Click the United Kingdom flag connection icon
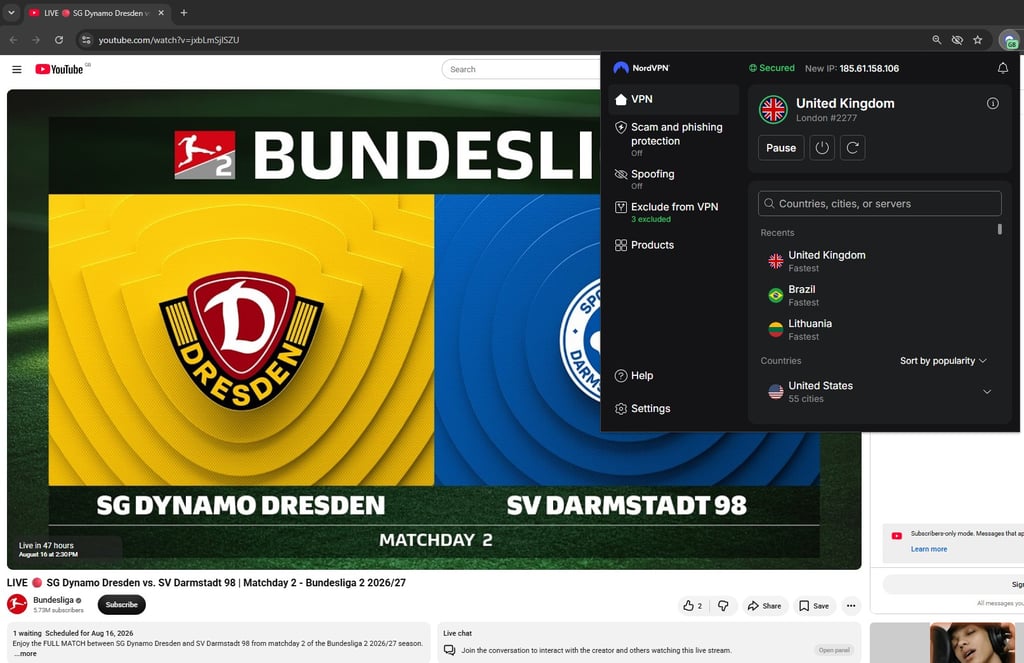Viewport: 1024px width, 663px height. click(x=773, y=110)
